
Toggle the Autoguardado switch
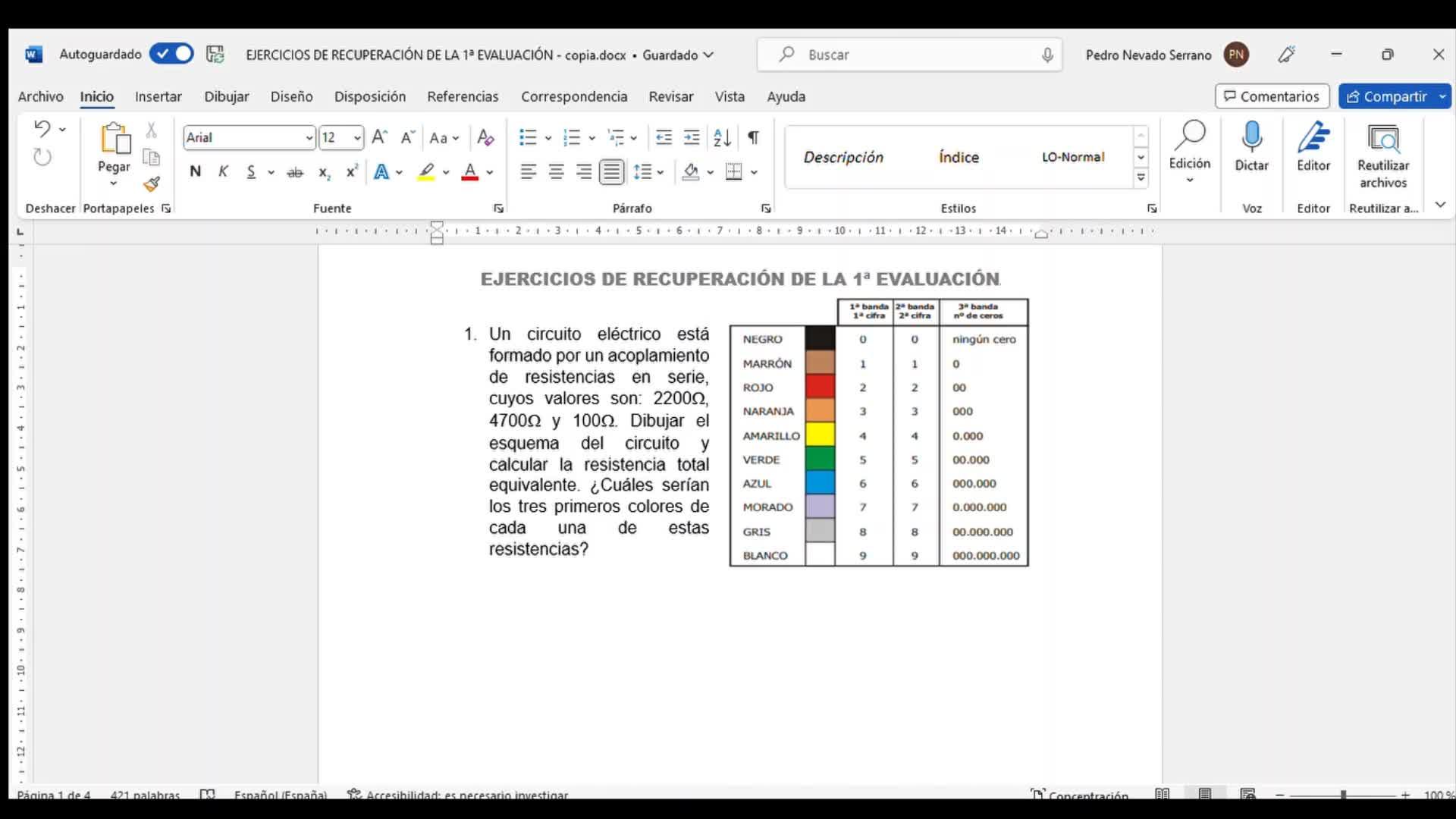coord(172,54)
